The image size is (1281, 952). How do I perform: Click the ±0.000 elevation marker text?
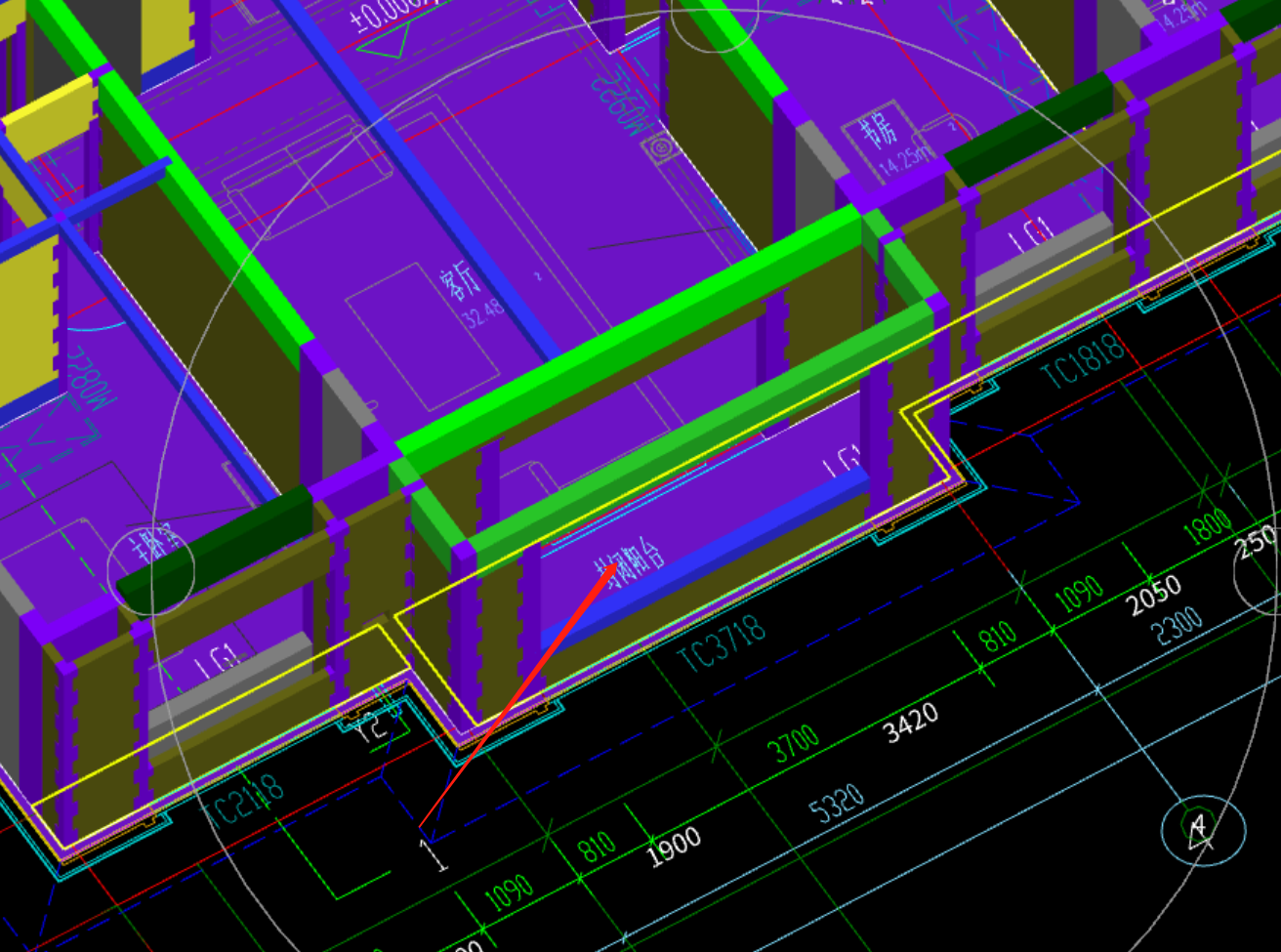[391, 18]
